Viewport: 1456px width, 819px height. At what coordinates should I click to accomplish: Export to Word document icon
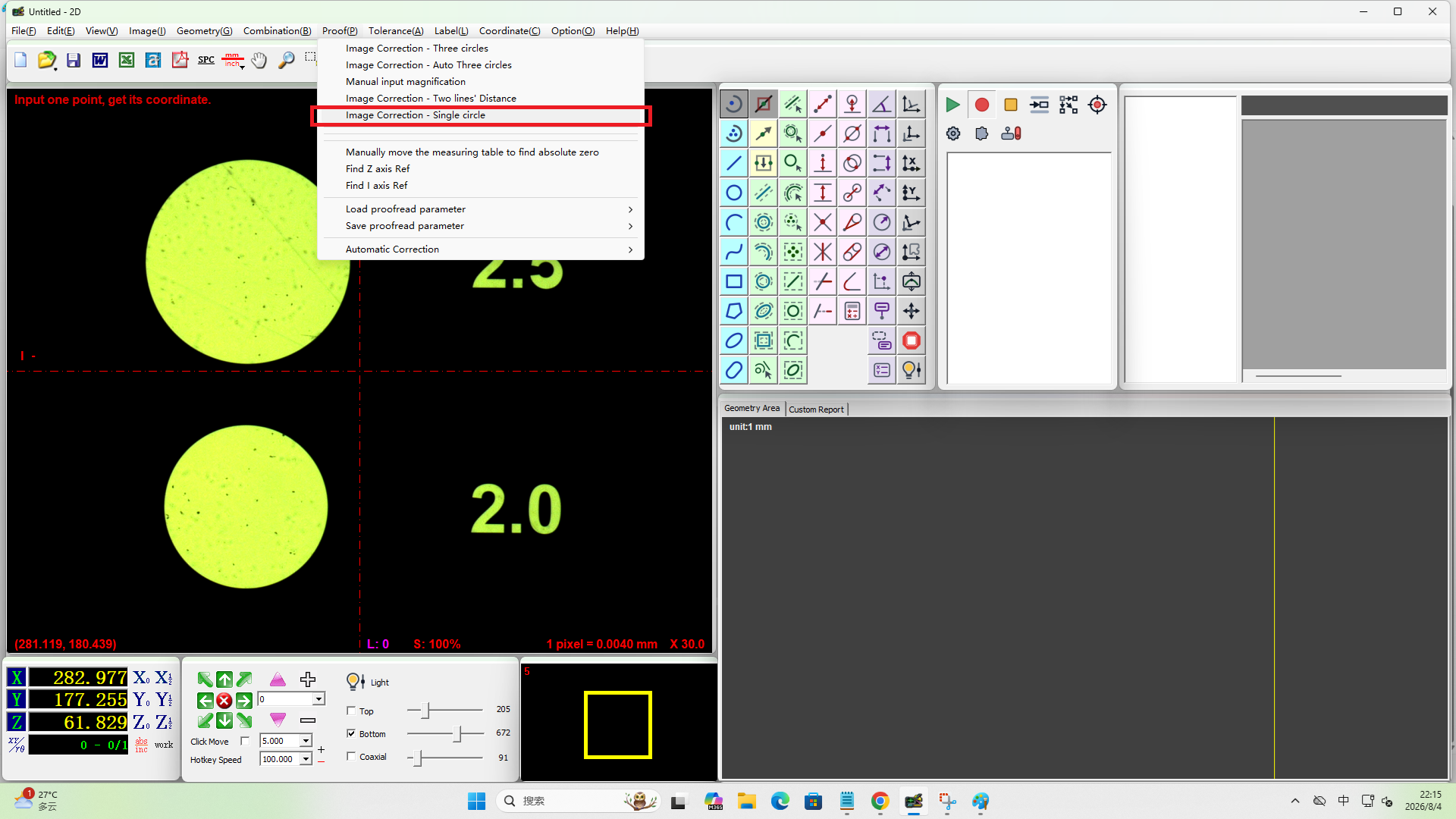(x=100, y=60)
